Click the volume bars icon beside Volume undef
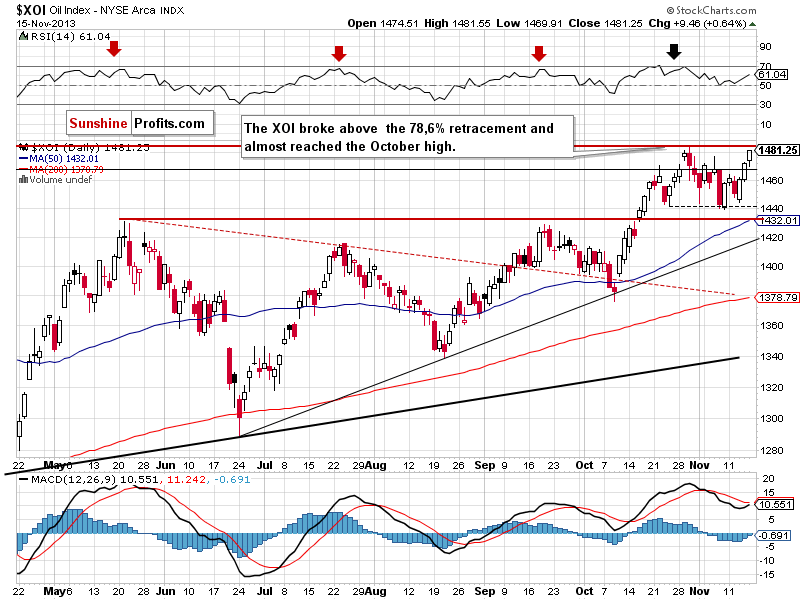 click(23, 179)
